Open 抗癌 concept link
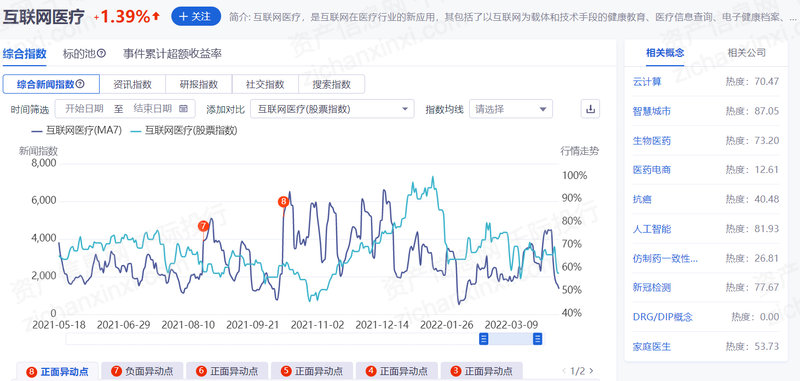 pyautogui.click(x=642, y=199)
